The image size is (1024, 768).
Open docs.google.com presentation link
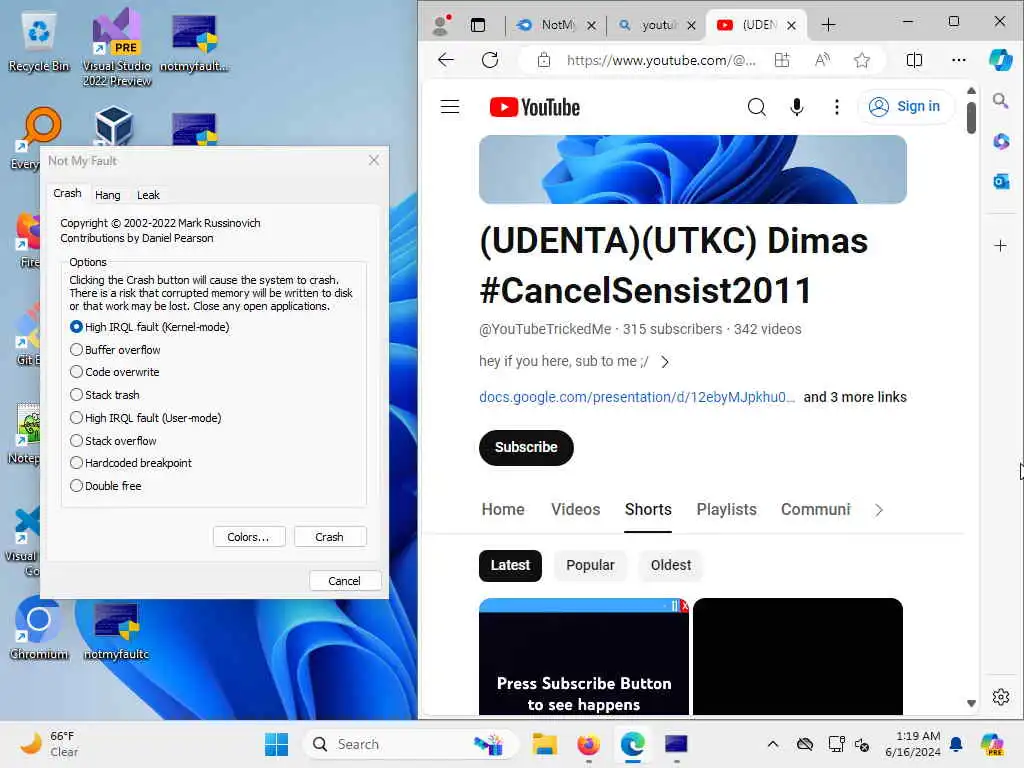click(x=637, y=397)
